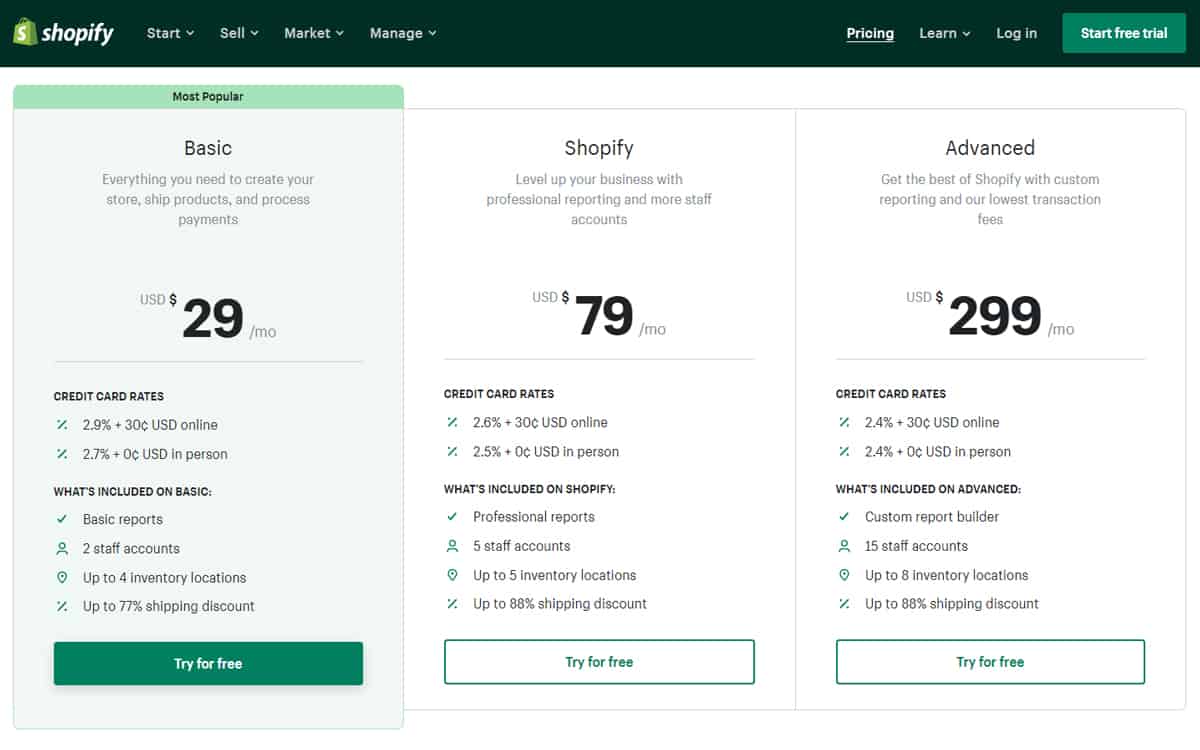Click the Shopify bag logo
Image resolution: width=1200 pixels, height=750 pixels.
tap(26, 32)
